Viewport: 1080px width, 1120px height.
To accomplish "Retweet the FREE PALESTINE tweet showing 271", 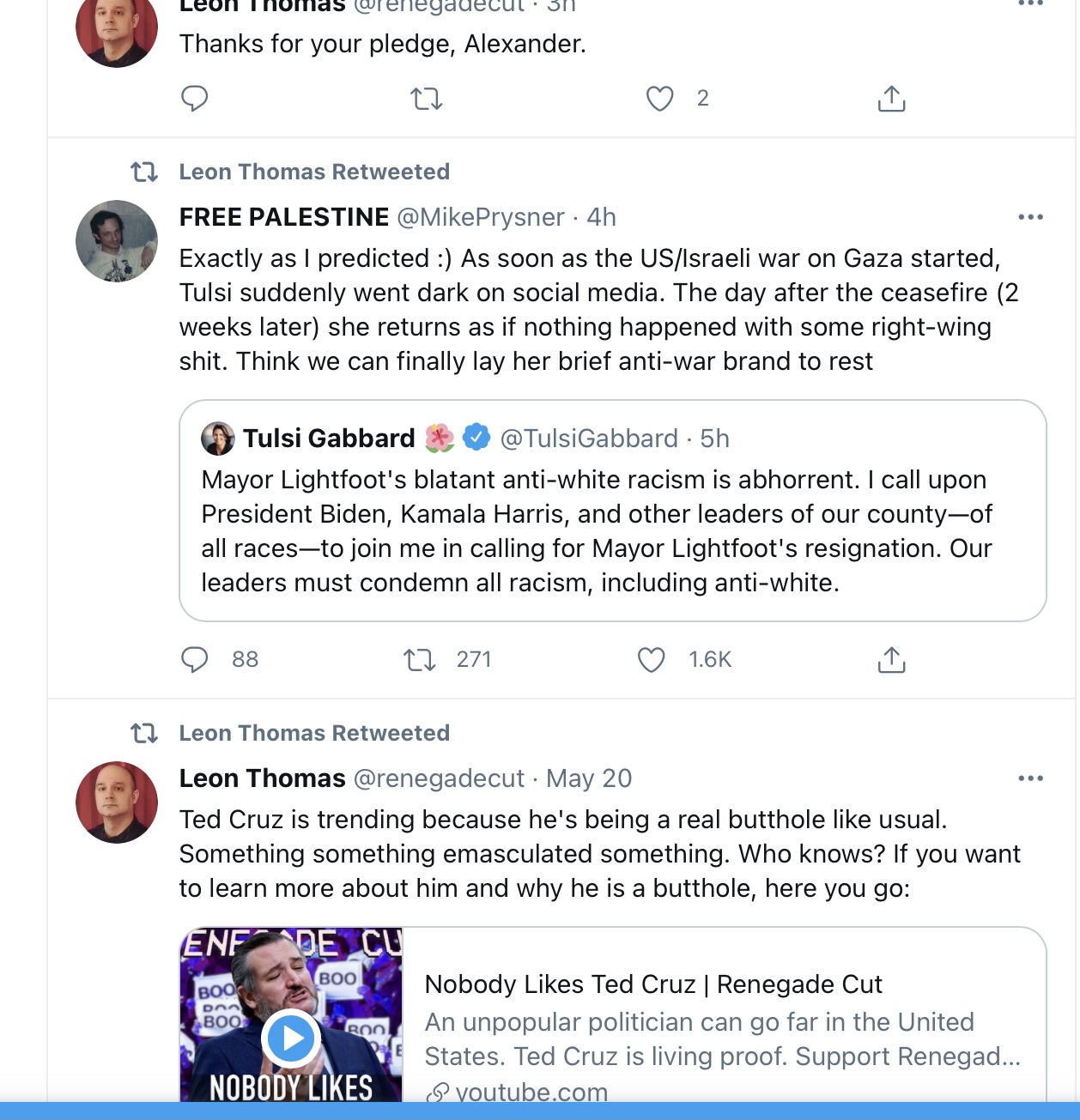I will pos(420,659).
